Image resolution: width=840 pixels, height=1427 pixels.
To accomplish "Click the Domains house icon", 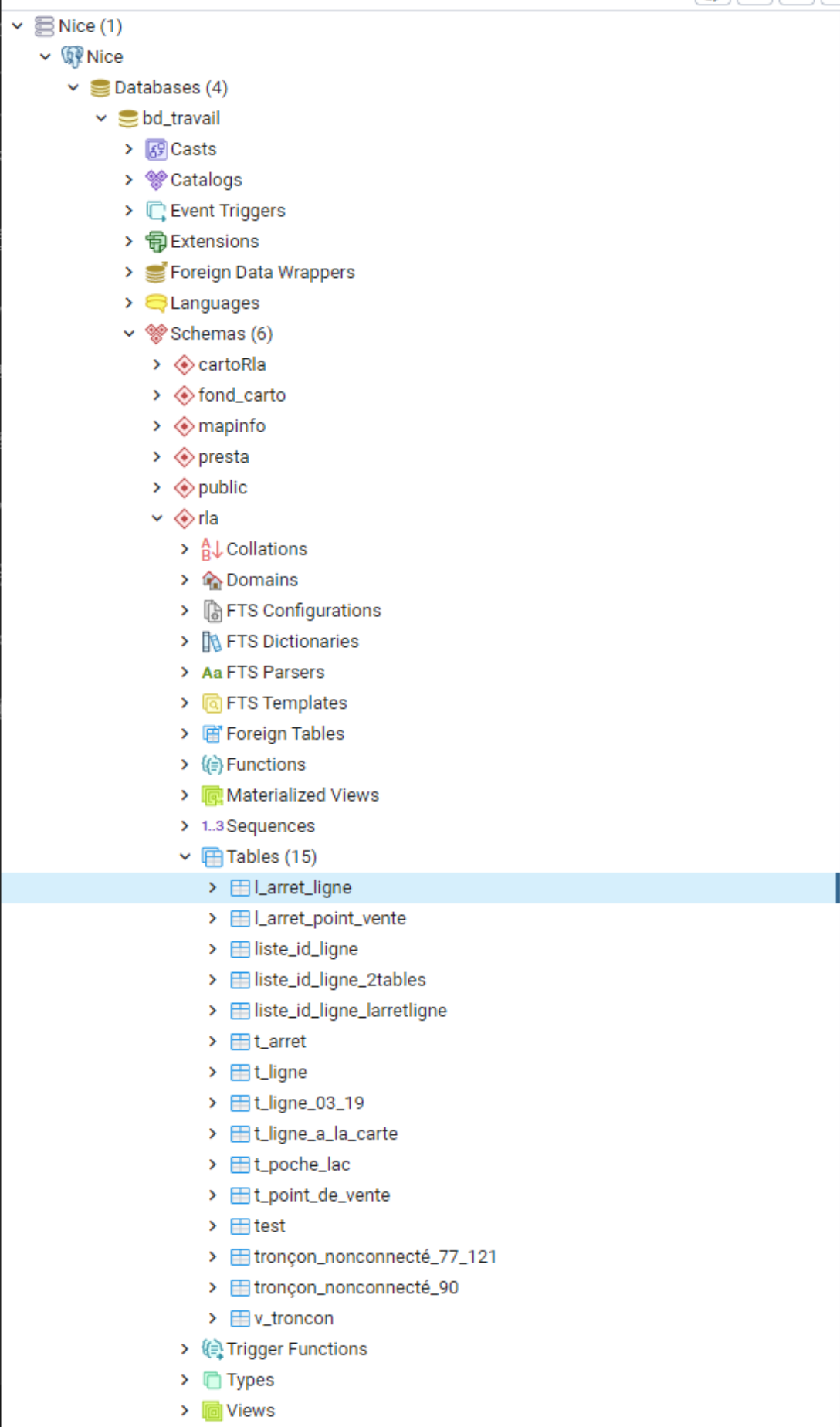I will coord(212,580).
